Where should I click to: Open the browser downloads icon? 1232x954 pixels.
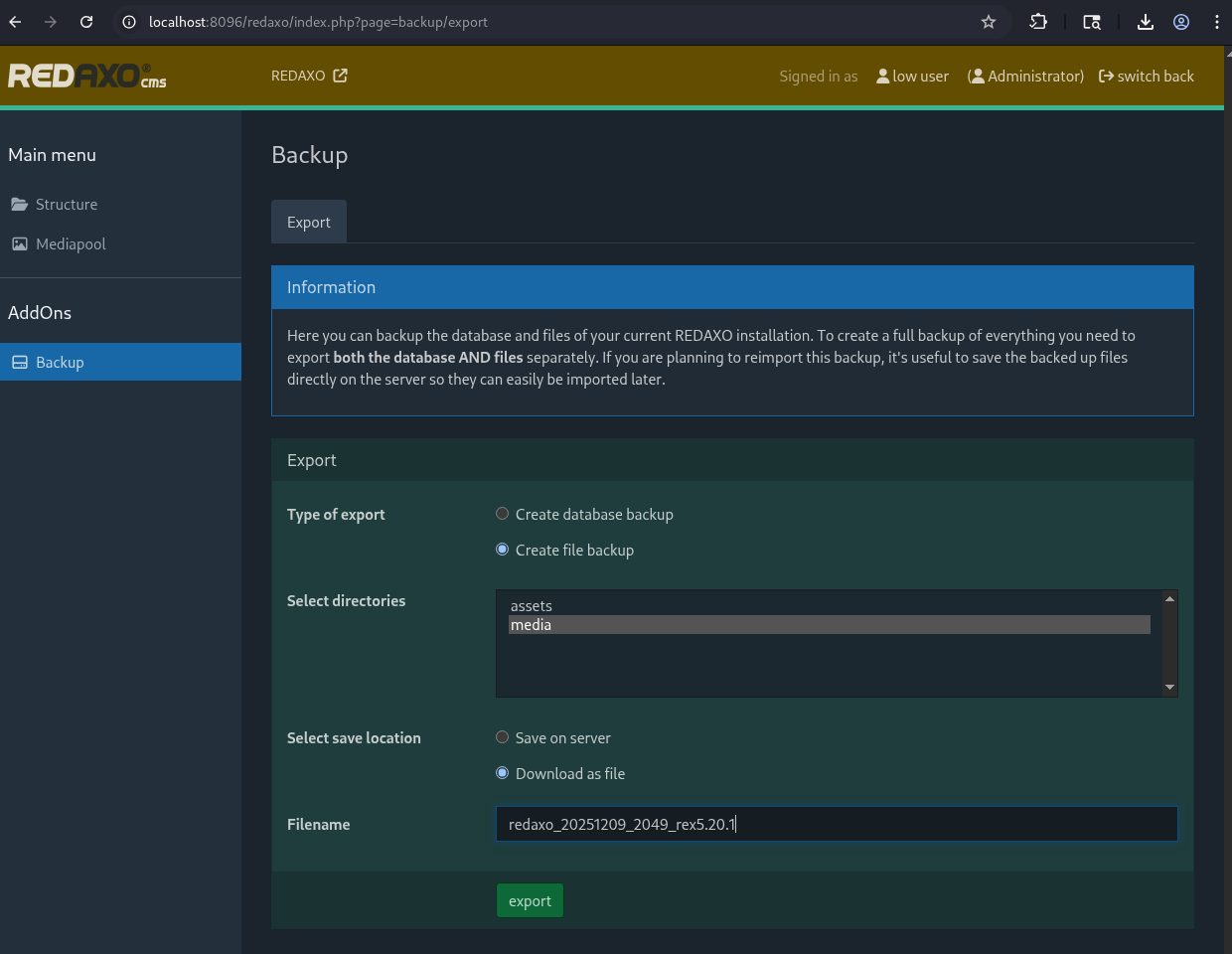pos(1146,22)
